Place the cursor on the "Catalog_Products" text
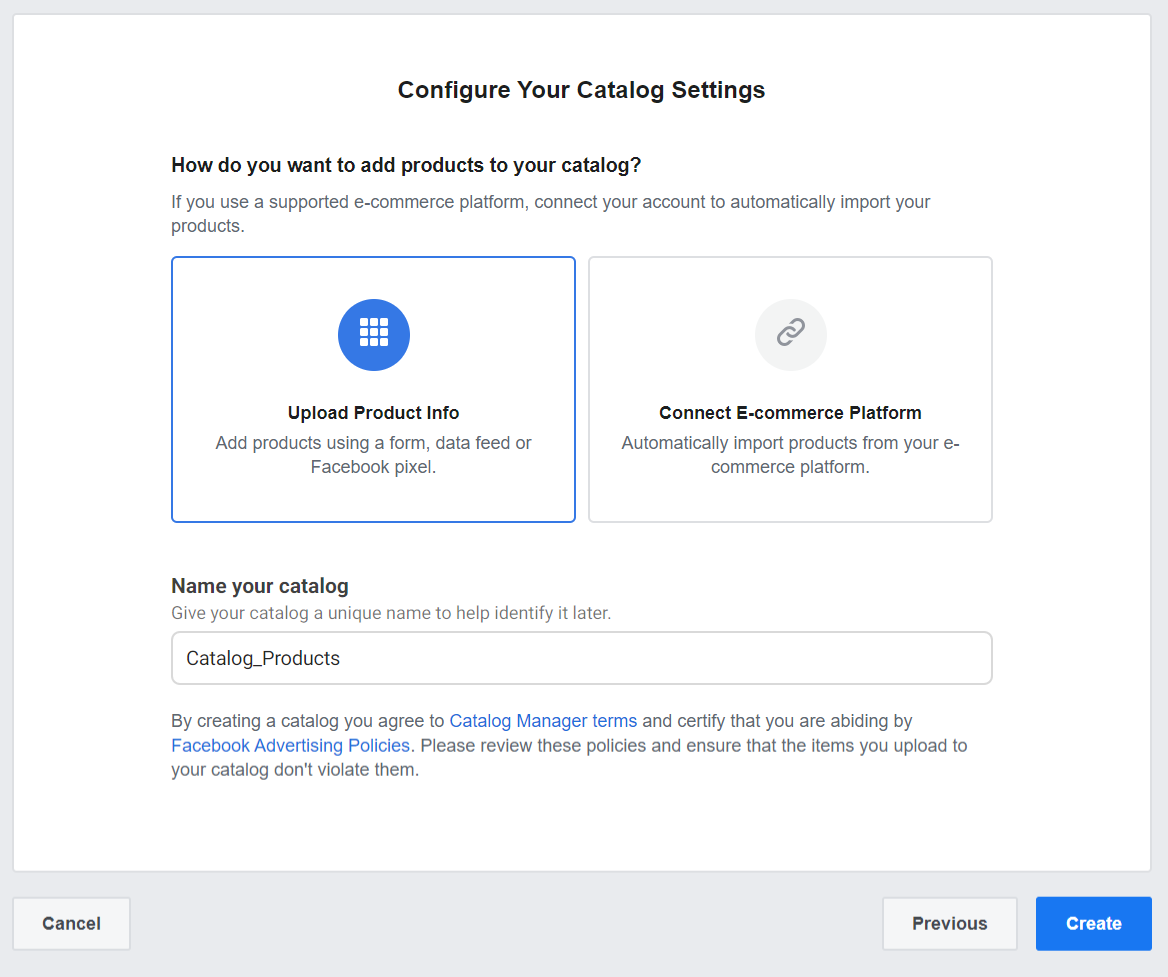Image resolution: width=1168 pixels, height=977 pixels. point(263,658)
